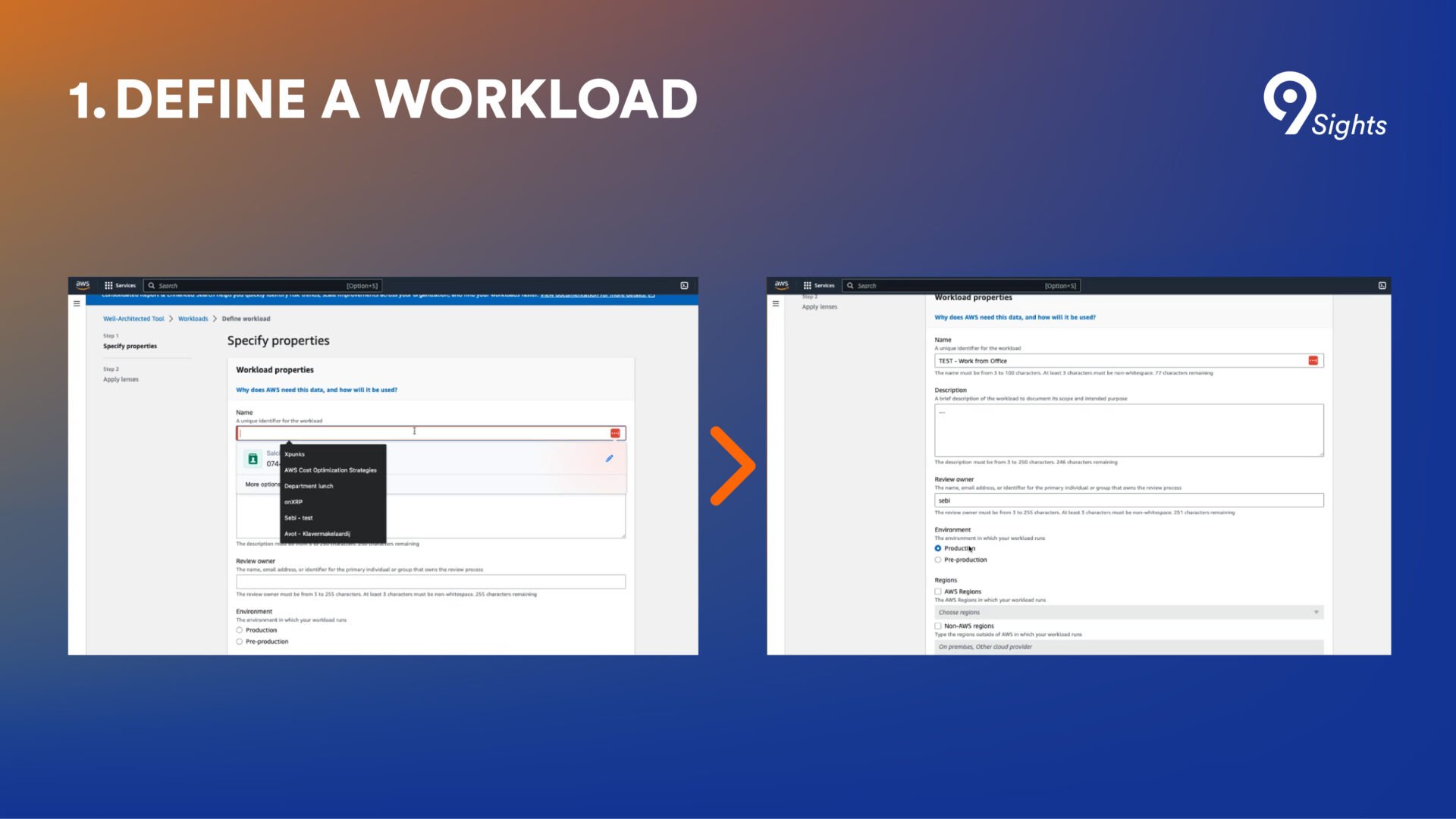Open the Choose regions dropdown
1456x819 pixels.
1128,612
